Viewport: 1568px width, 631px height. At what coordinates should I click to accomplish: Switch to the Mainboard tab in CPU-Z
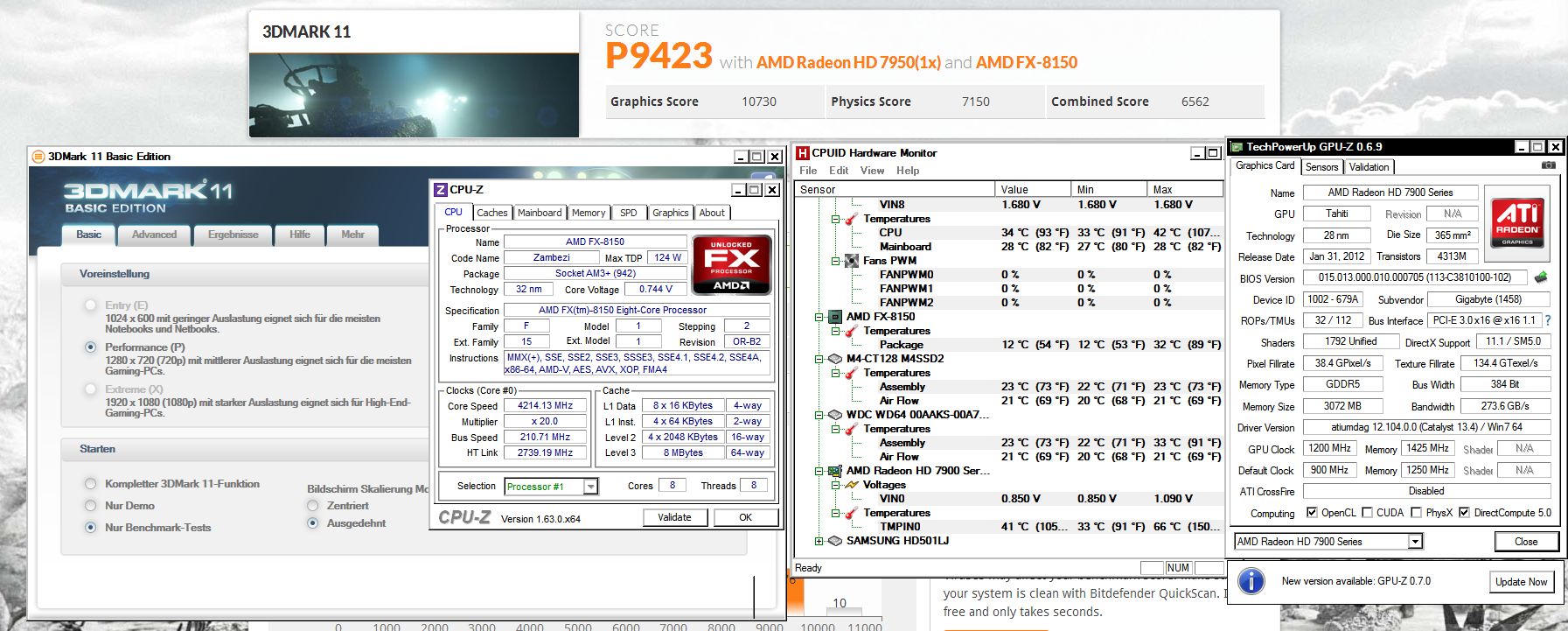coord(540,213)
